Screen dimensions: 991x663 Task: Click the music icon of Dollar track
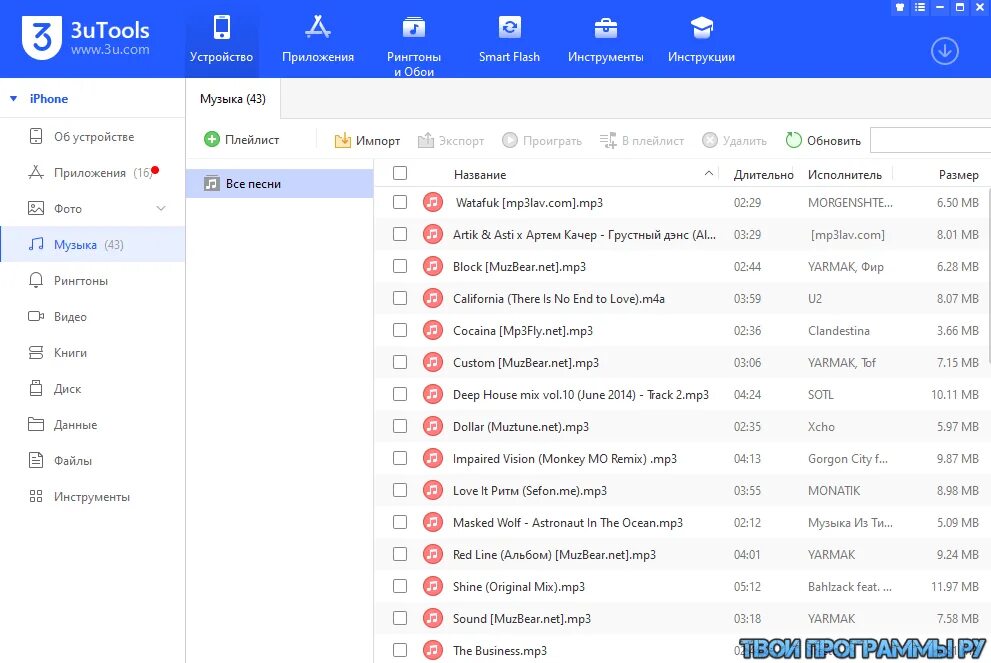tap(432, 426)
